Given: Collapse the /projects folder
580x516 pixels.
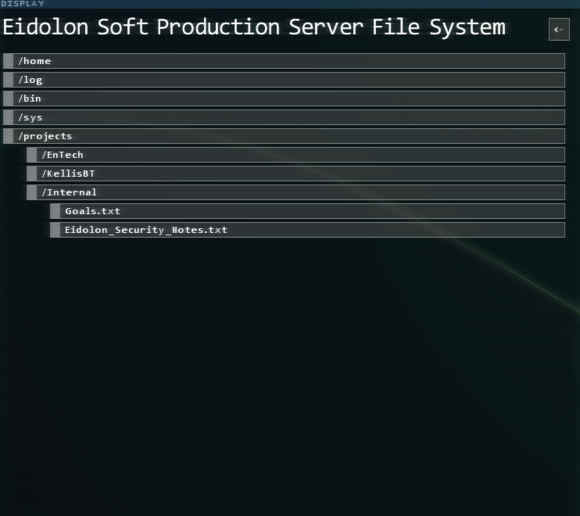Looking at the screenshot, I should (284, 136).
